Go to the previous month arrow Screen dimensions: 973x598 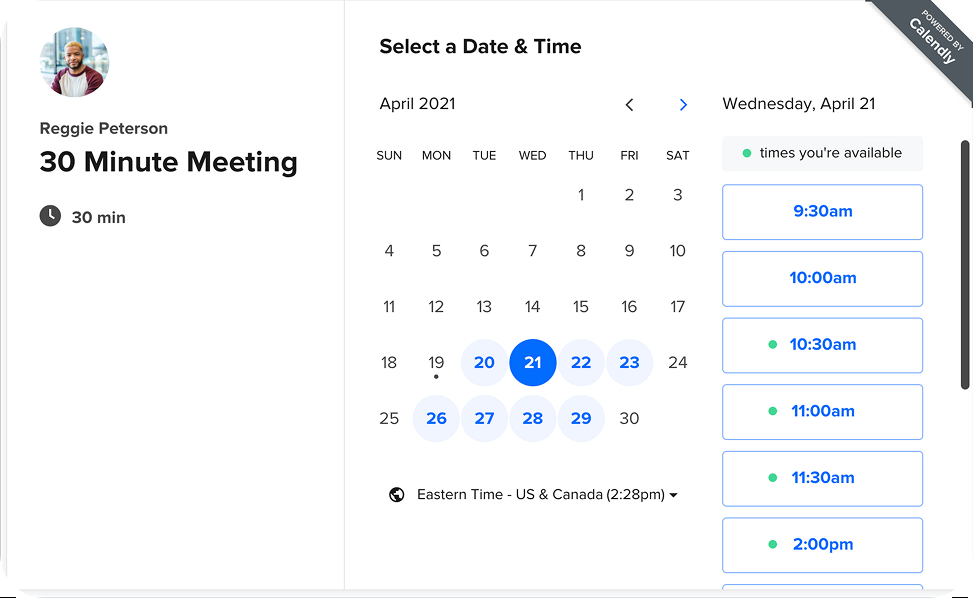tap(629, 104)
